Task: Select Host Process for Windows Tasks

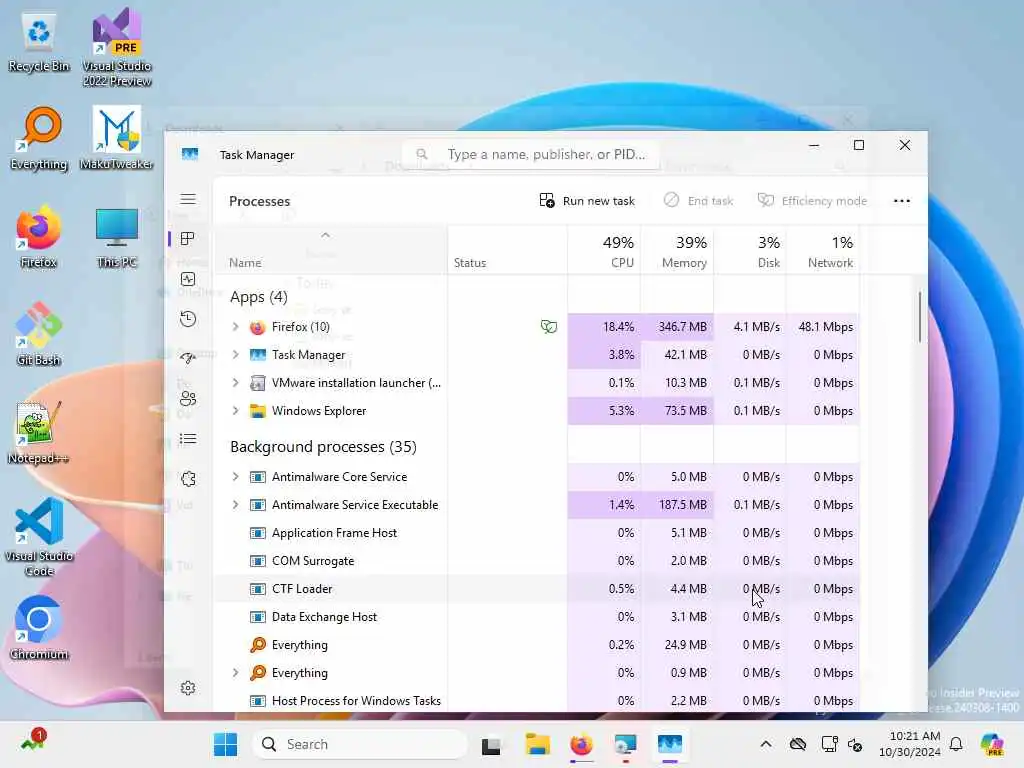Action: click(536, 701)
